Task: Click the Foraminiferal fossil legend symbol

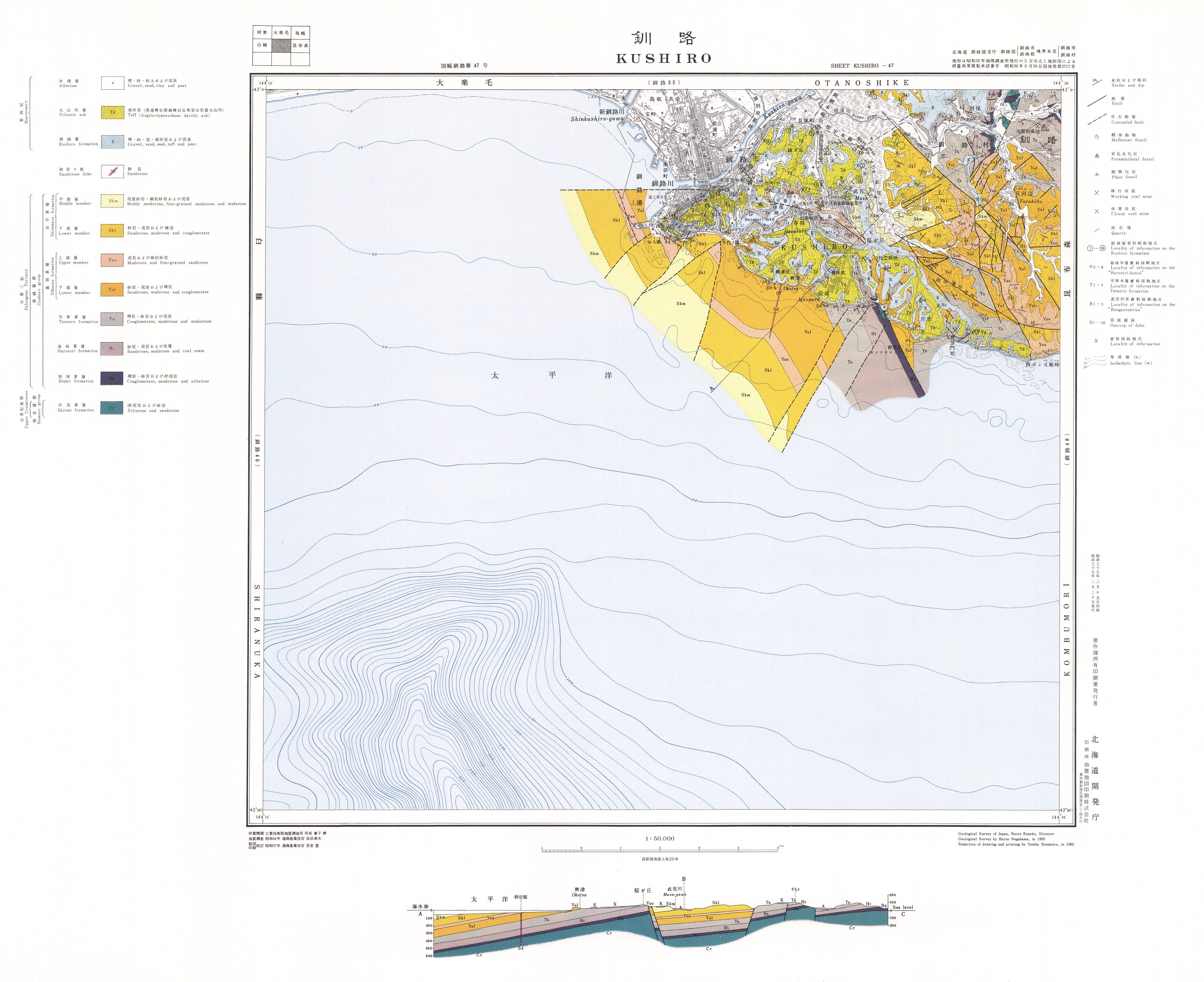Action: (1096, 155)
